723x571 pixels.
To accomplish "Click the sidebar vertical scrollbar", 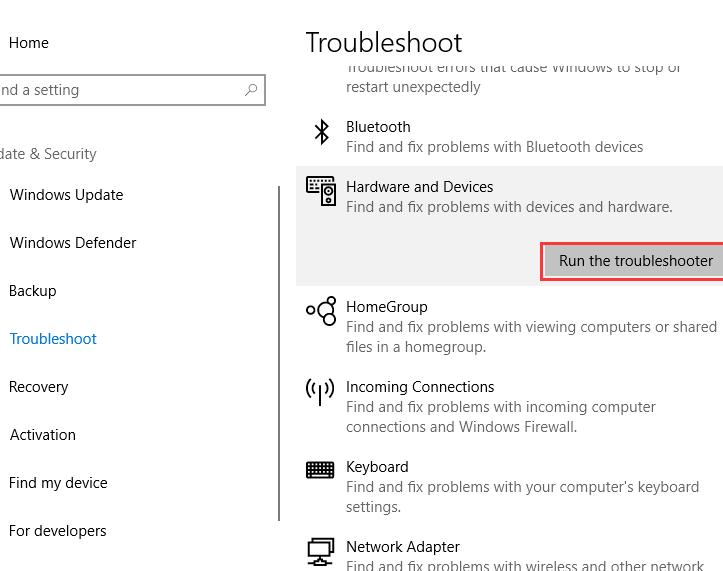I will 279,353.
